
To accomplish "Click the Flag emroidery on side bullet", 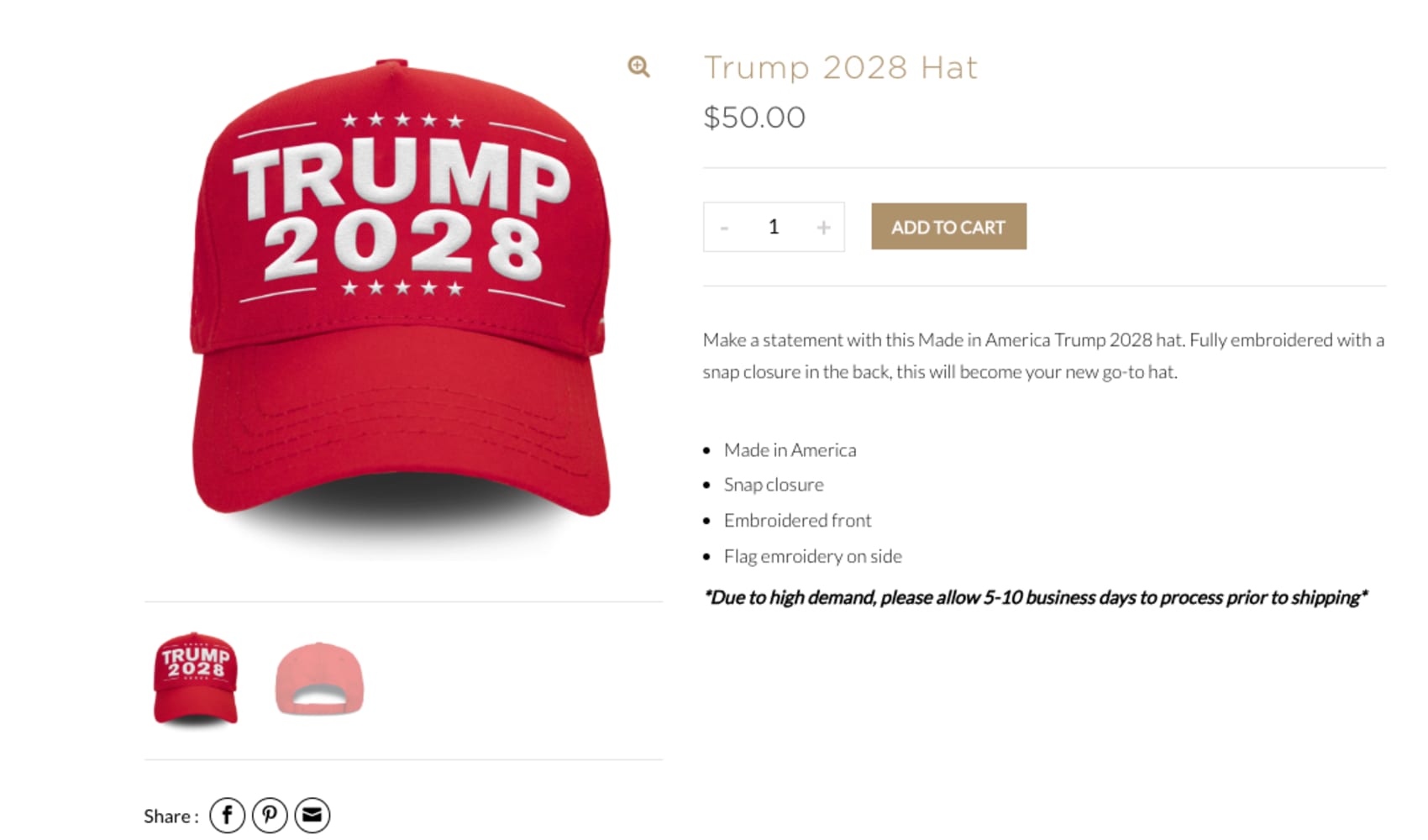I will pyautogui.click(x=812, y=556).
